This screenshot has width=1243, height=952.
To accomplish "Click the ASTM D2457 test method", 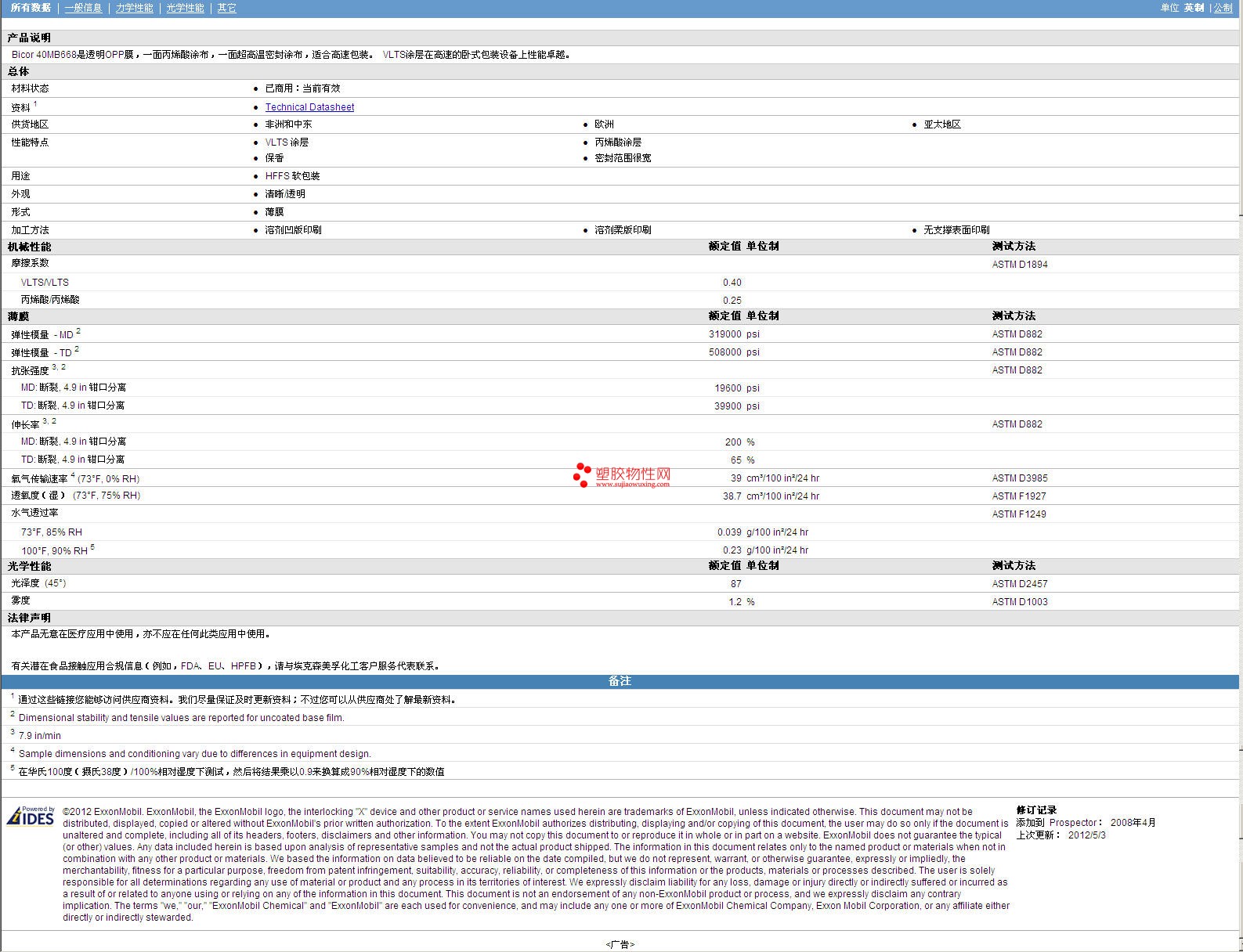I will point(1019,584).
